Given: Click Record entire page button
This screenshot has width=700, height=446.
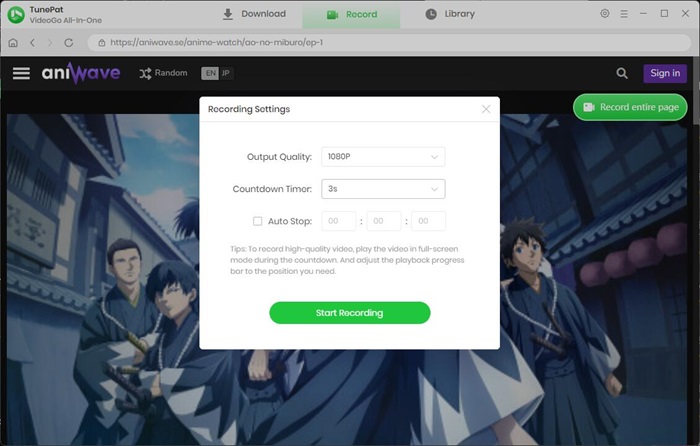Looking at the screenshot, I should [x=630, y=107].
